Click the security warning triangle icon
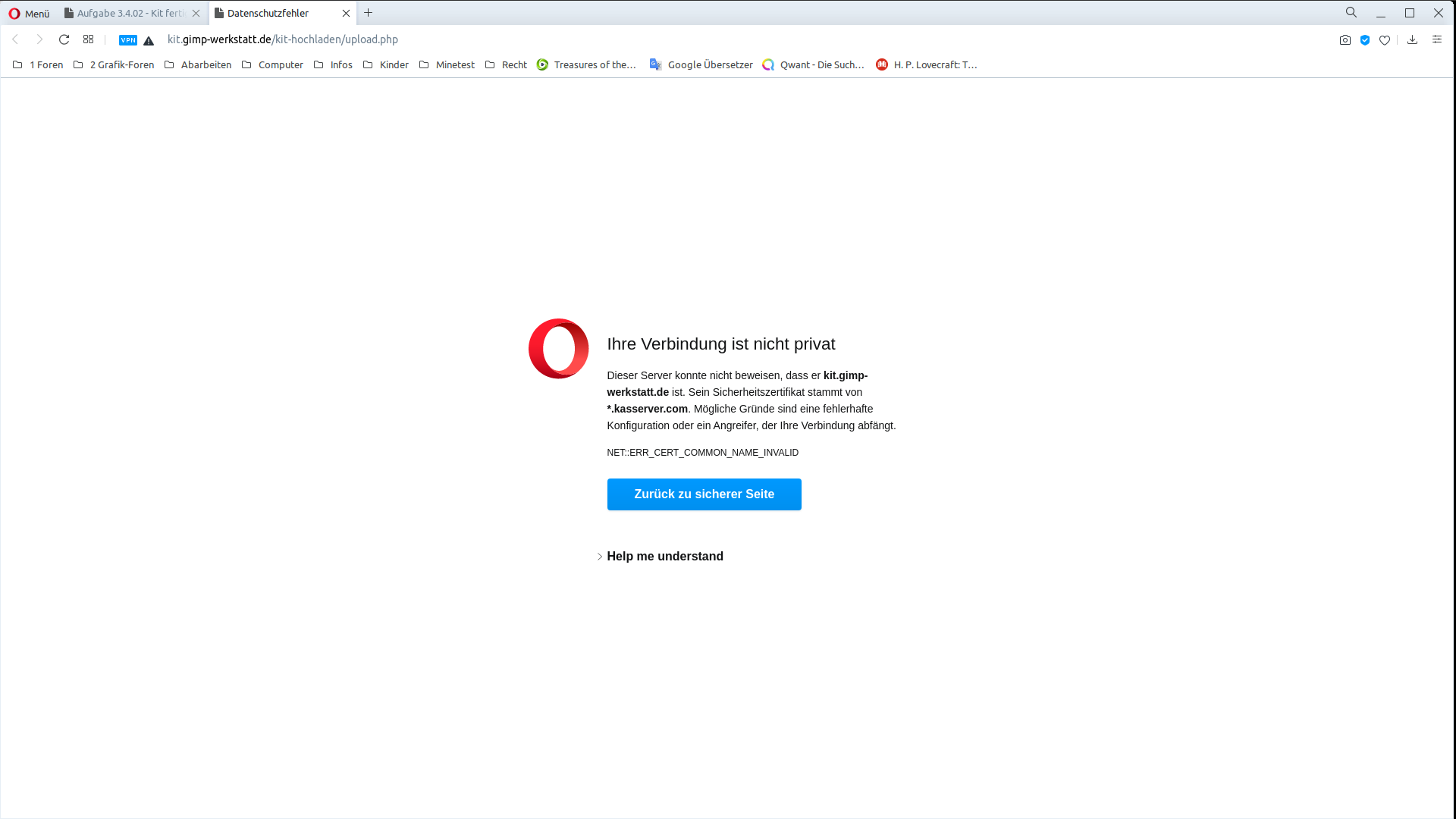The height and width of the screenshot is (819, 1456). (x=149, y=40)
